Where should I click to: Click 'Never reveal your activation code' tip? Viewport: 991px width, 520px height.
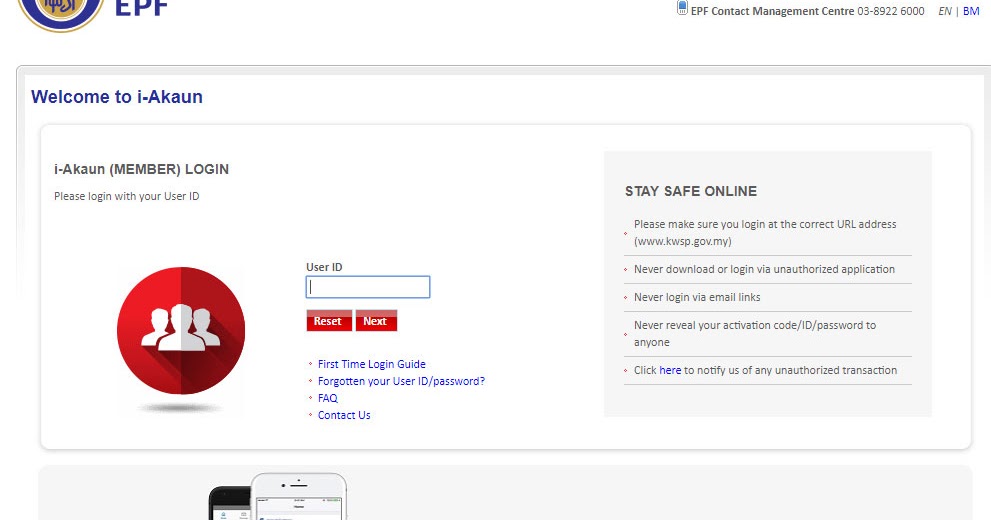pyautogui.click(x=755, y=334)
